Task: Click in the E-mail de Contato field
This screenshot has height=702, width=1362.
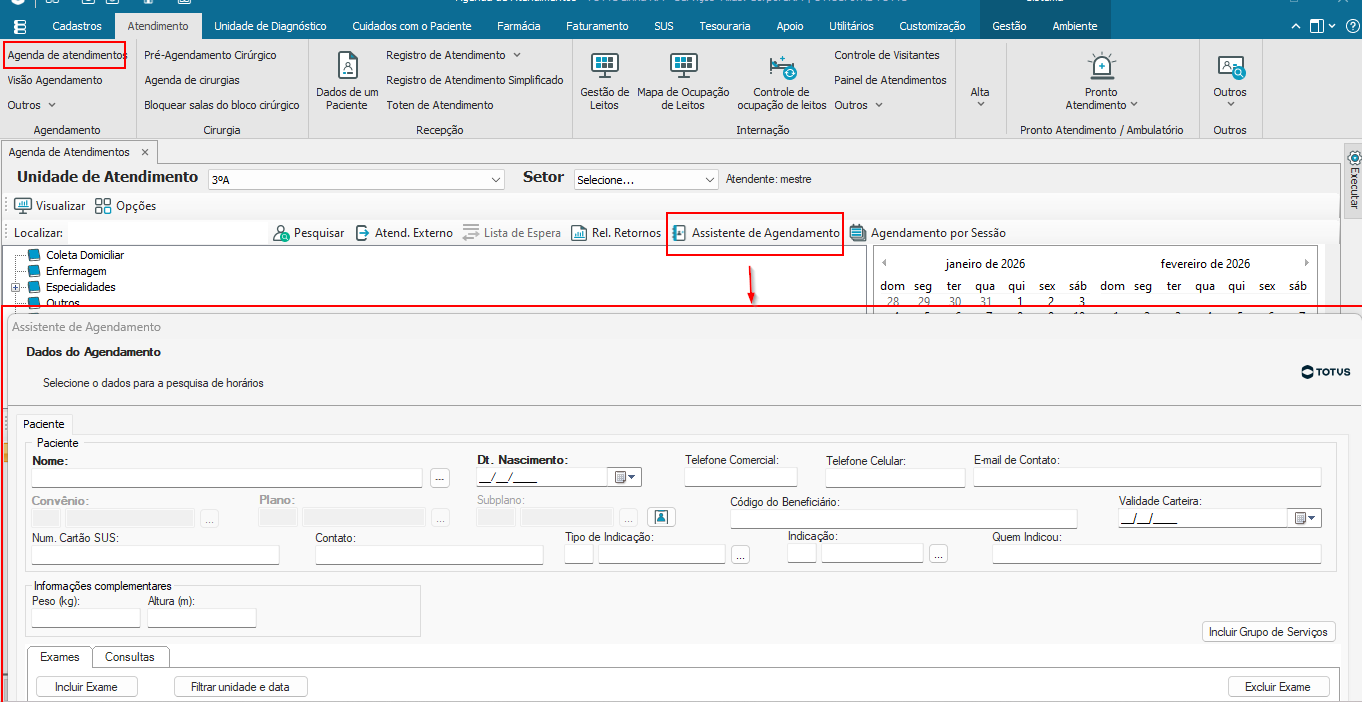Action: [1147, 478]
